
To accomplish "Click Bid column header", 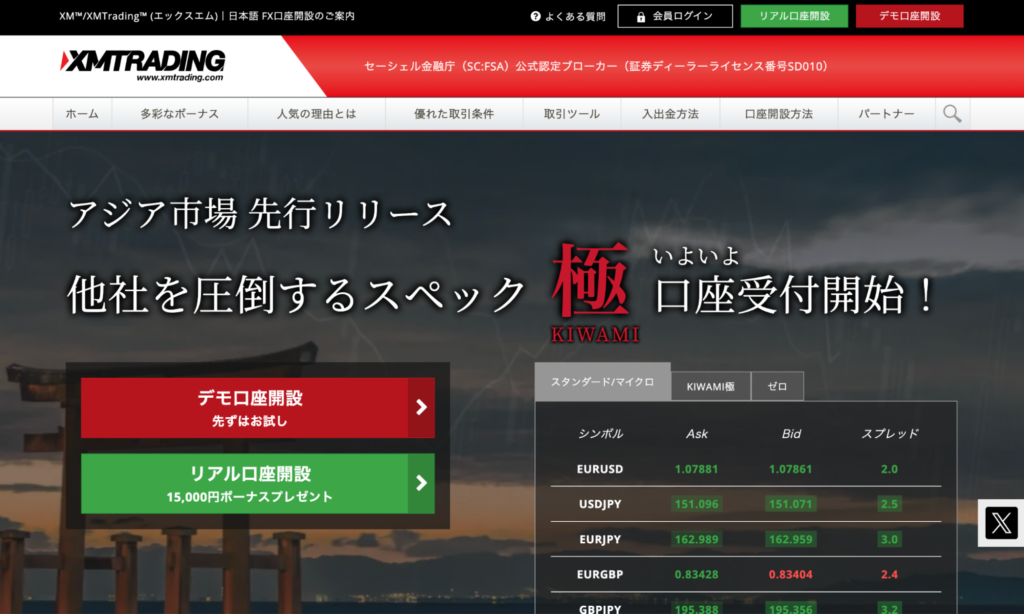I will coord(791,434).
